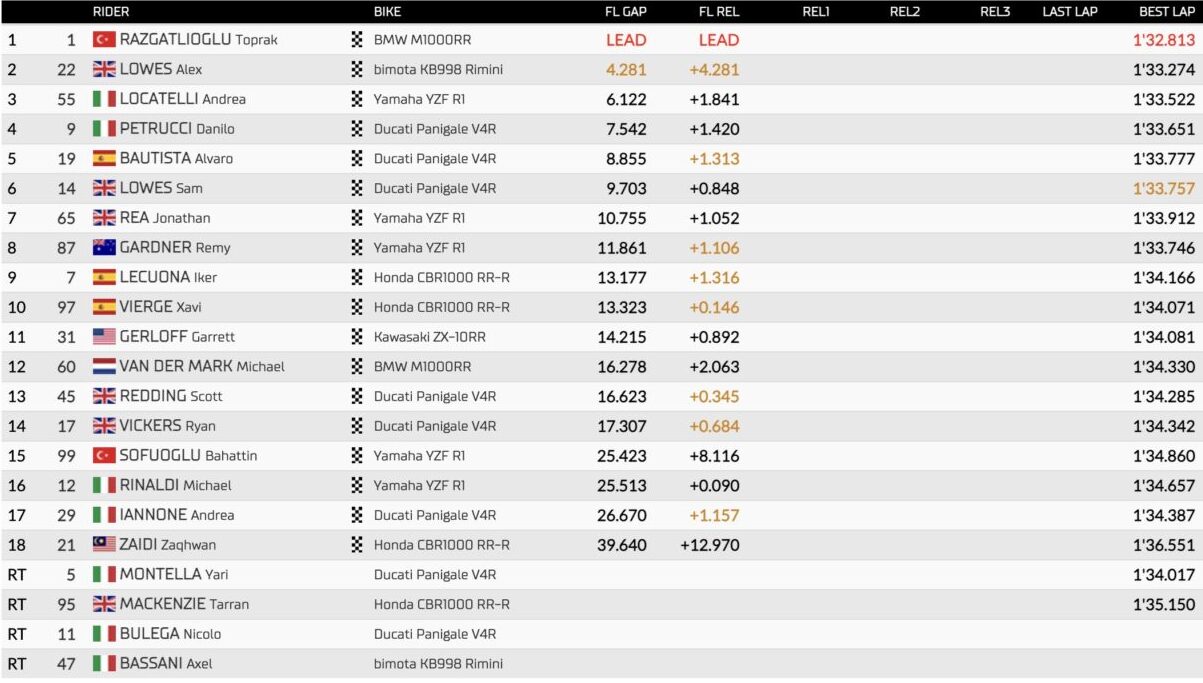1203x683 pixels.
Task: Click the orange relative gap +0.146
Action: (x=714, y=307)
